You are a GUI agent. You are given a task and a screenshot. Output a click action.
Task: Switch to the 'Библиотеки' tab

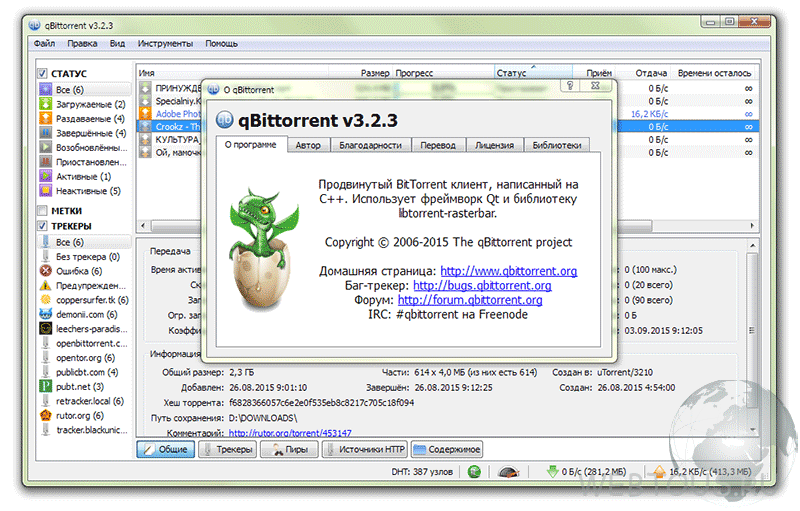coord(557,145)
